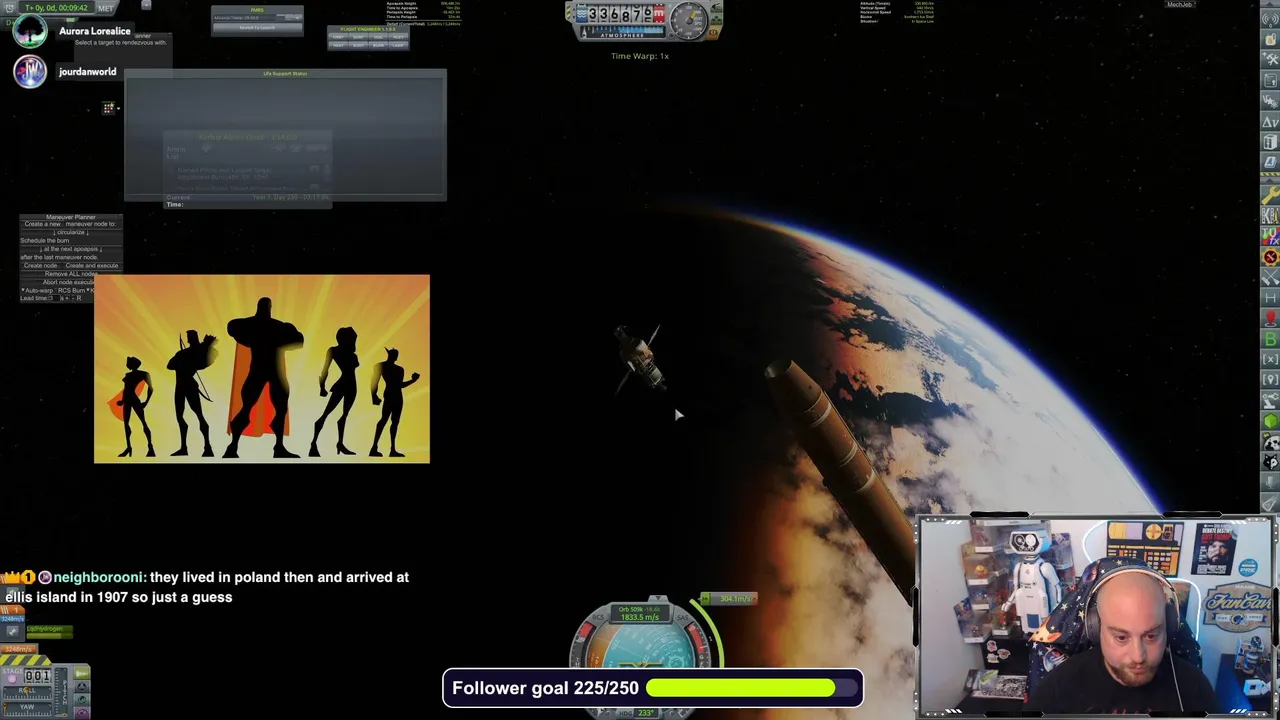1280x720 pixels.
Task: Toggle Auto-warp in Maneuver Planner
Action: [x=37, y=290]
